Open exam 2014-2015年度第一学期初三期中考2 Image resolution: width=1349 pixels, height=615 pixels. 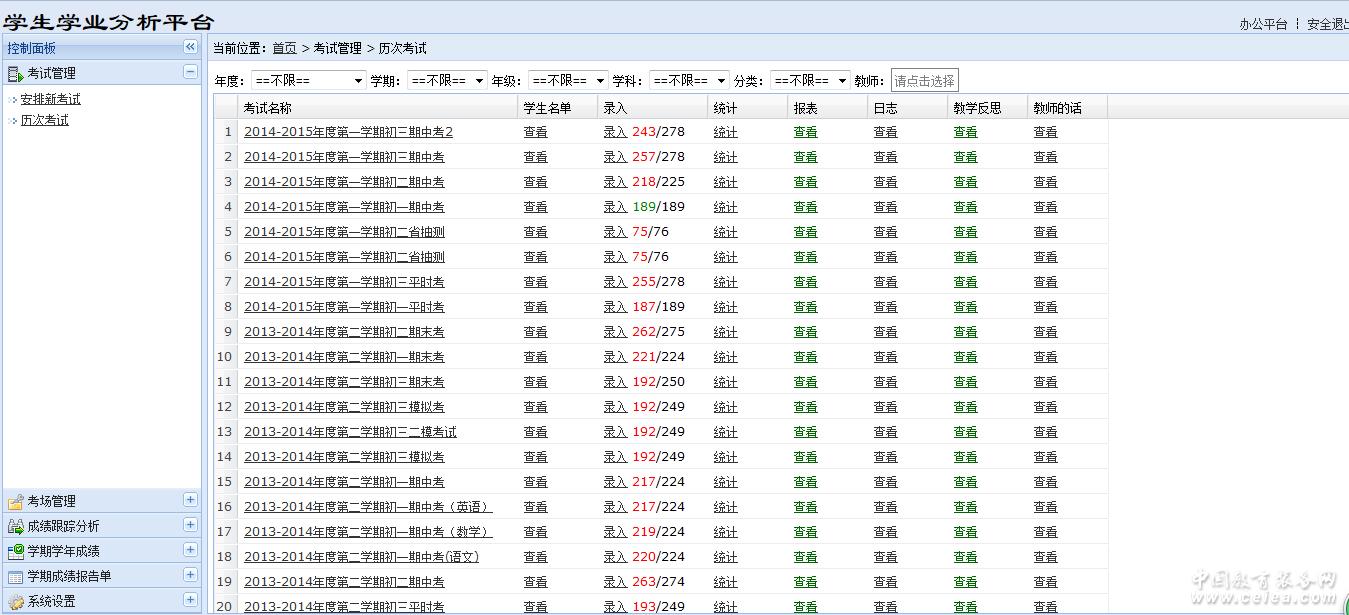(348, 132)
